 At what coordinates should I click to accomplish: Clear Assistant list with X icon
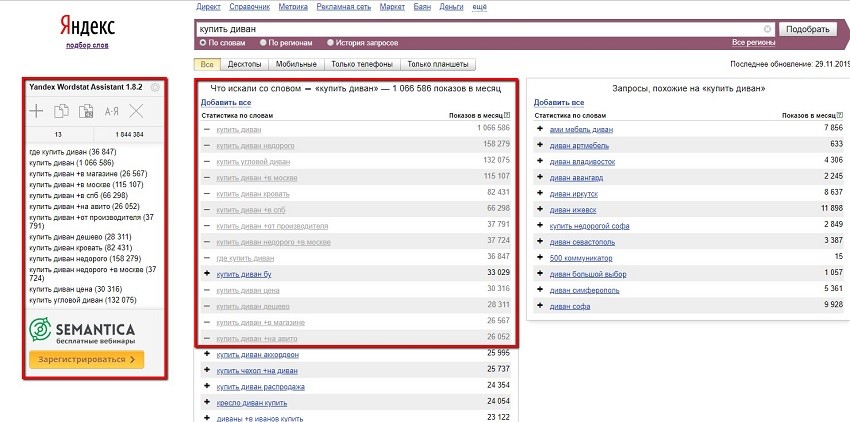click(136, 111)
